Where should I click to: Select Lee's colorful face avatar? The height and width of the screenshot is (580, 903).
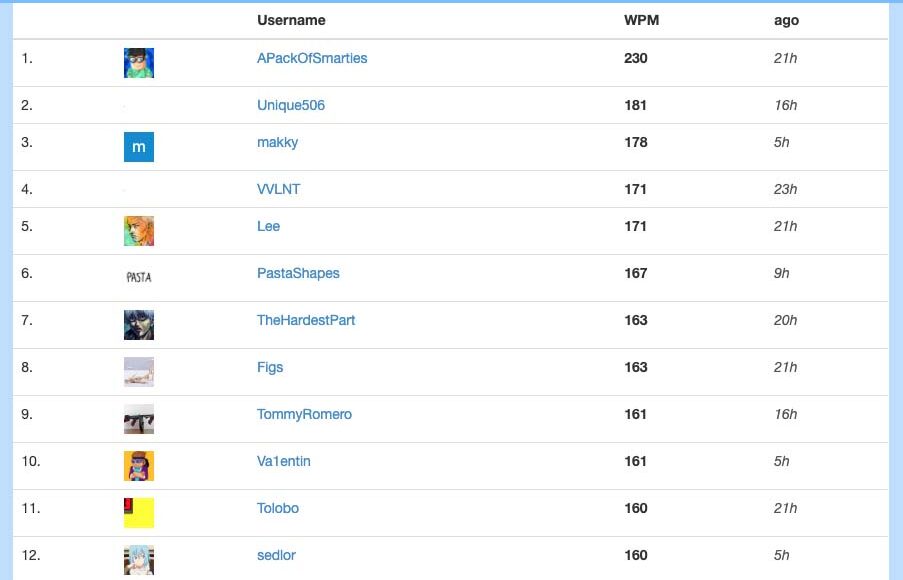[139, 231]
